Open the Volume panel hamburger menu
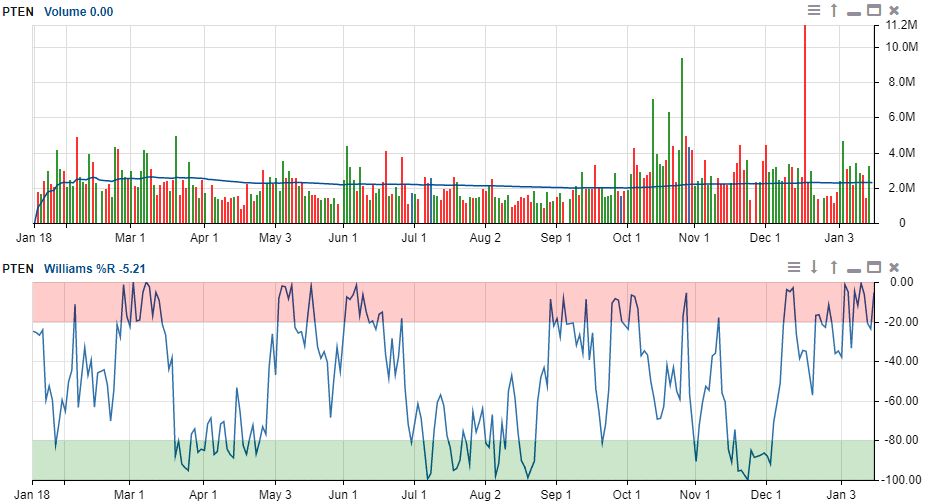Image resolution: width=929 pixels, height=503 pixels. (814, 11)
